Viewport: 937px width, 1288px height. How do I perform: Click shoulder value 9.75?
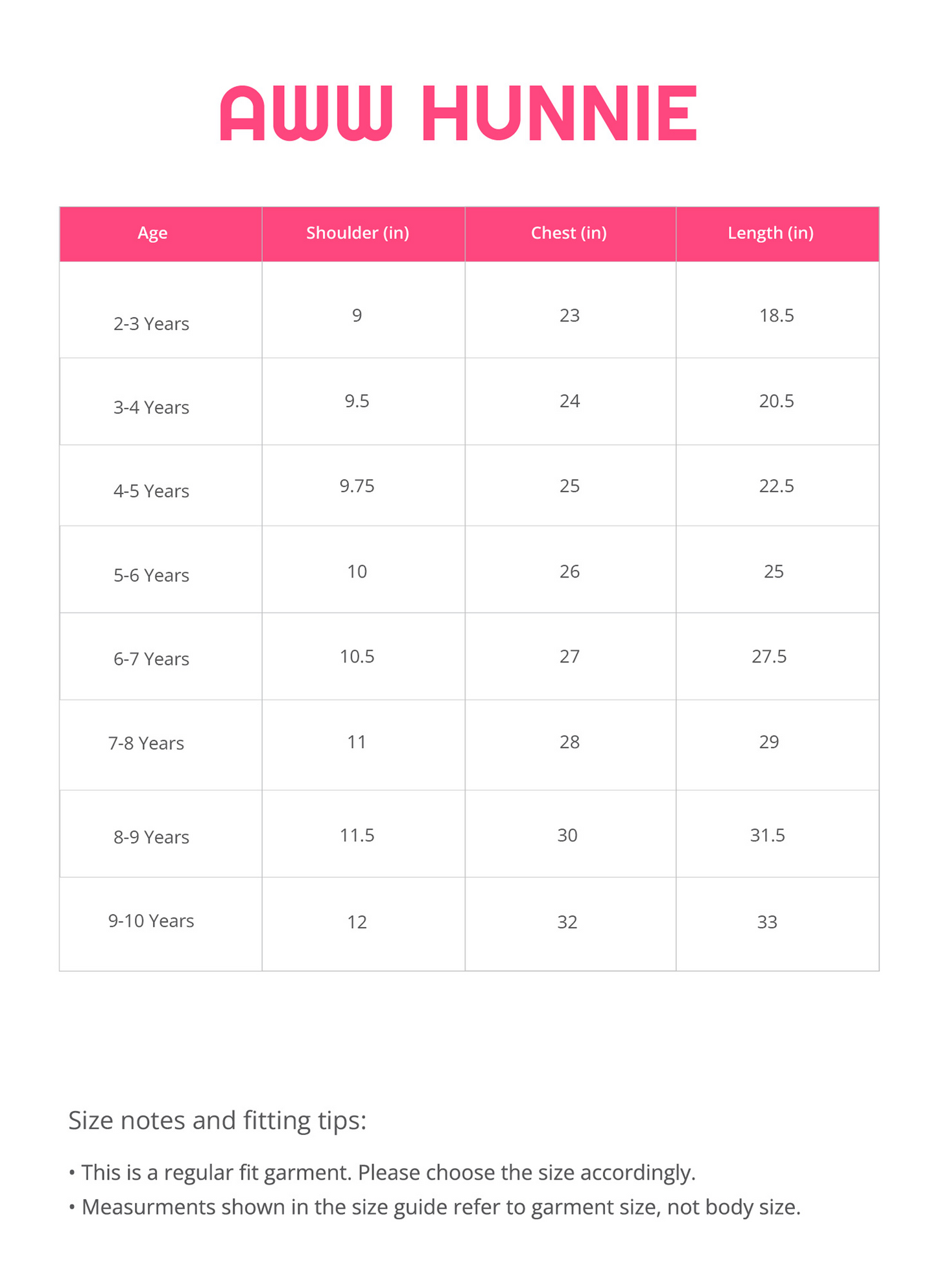click(x=357, y=486)
